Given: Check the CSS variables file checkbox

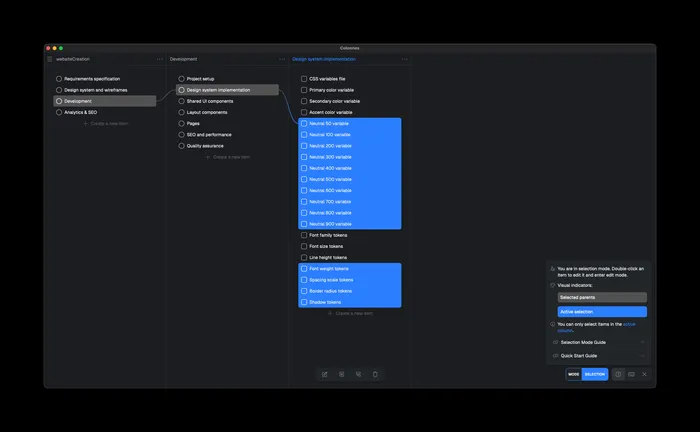Looking at the screenshot, I should click(x=304, y=79).
